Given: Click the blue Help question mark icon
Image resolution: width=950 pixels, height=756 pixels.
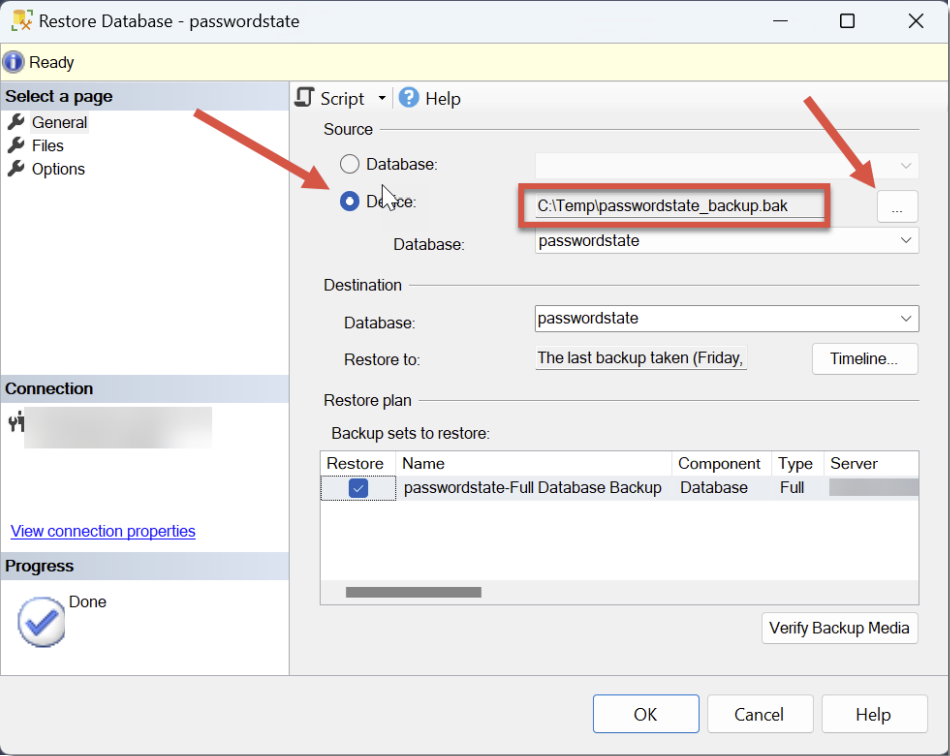Looking at the screenshot, I should 409,97.
